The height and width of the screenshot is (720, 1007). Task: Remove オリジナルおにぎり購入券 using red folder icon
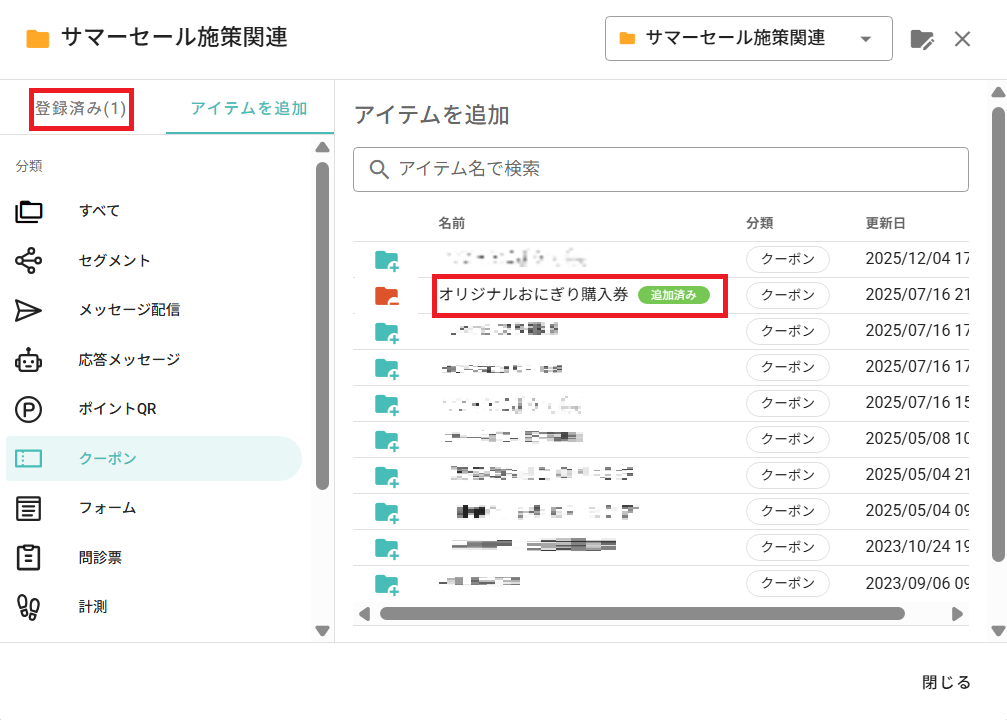[x=386, y=296]
